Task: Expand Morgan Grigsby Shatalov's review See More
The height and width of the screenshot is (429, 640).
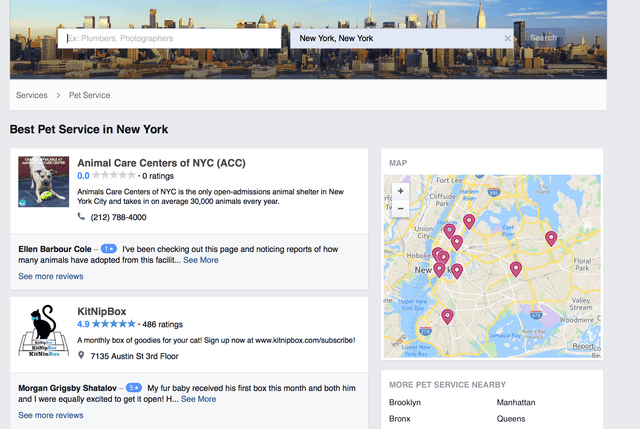Action: 198,399
